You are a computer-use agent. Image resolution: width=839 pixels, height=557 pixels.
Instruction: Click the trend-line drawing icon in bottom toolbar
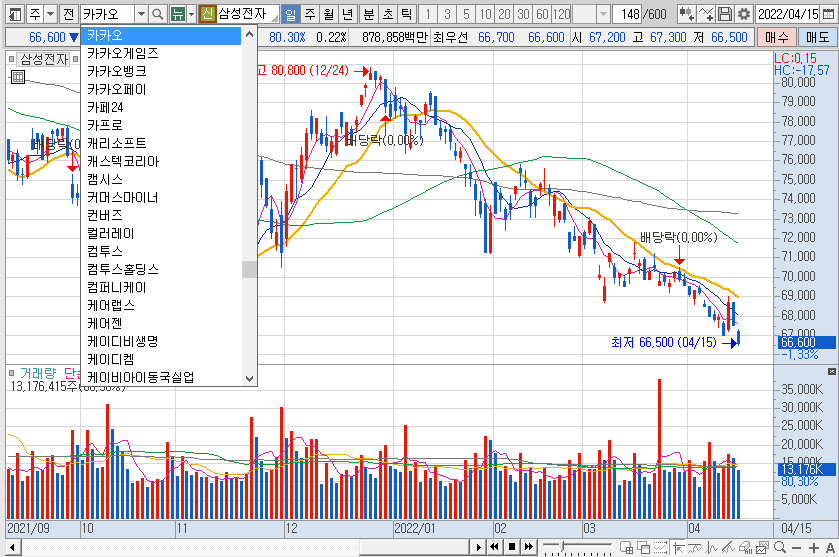click(x=728, y=547)
